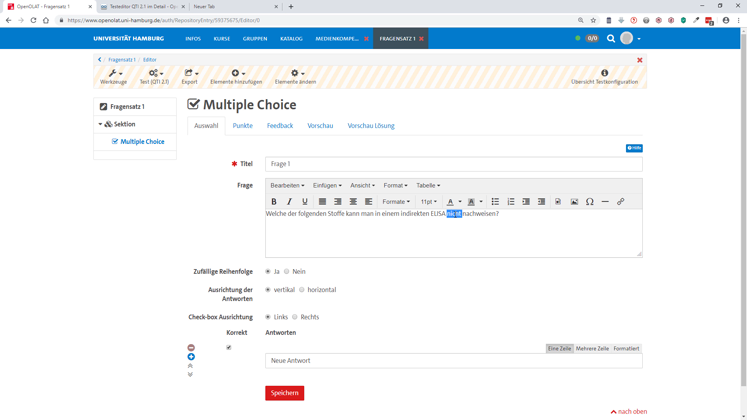Set answer alignment to horizontal
Image resolution: width=747 pixels, height=420 pixels.
[x=302, y=290]
